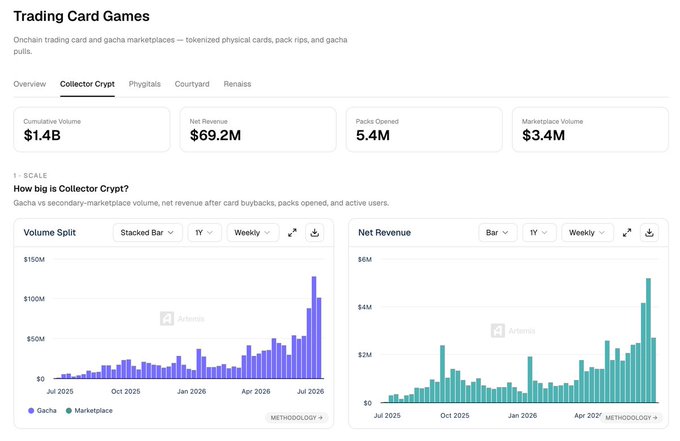Screen dimensions: 680x441
Task: Open the Volume Split Weekly interval dropdown
Action: click(x=253, y=233)
